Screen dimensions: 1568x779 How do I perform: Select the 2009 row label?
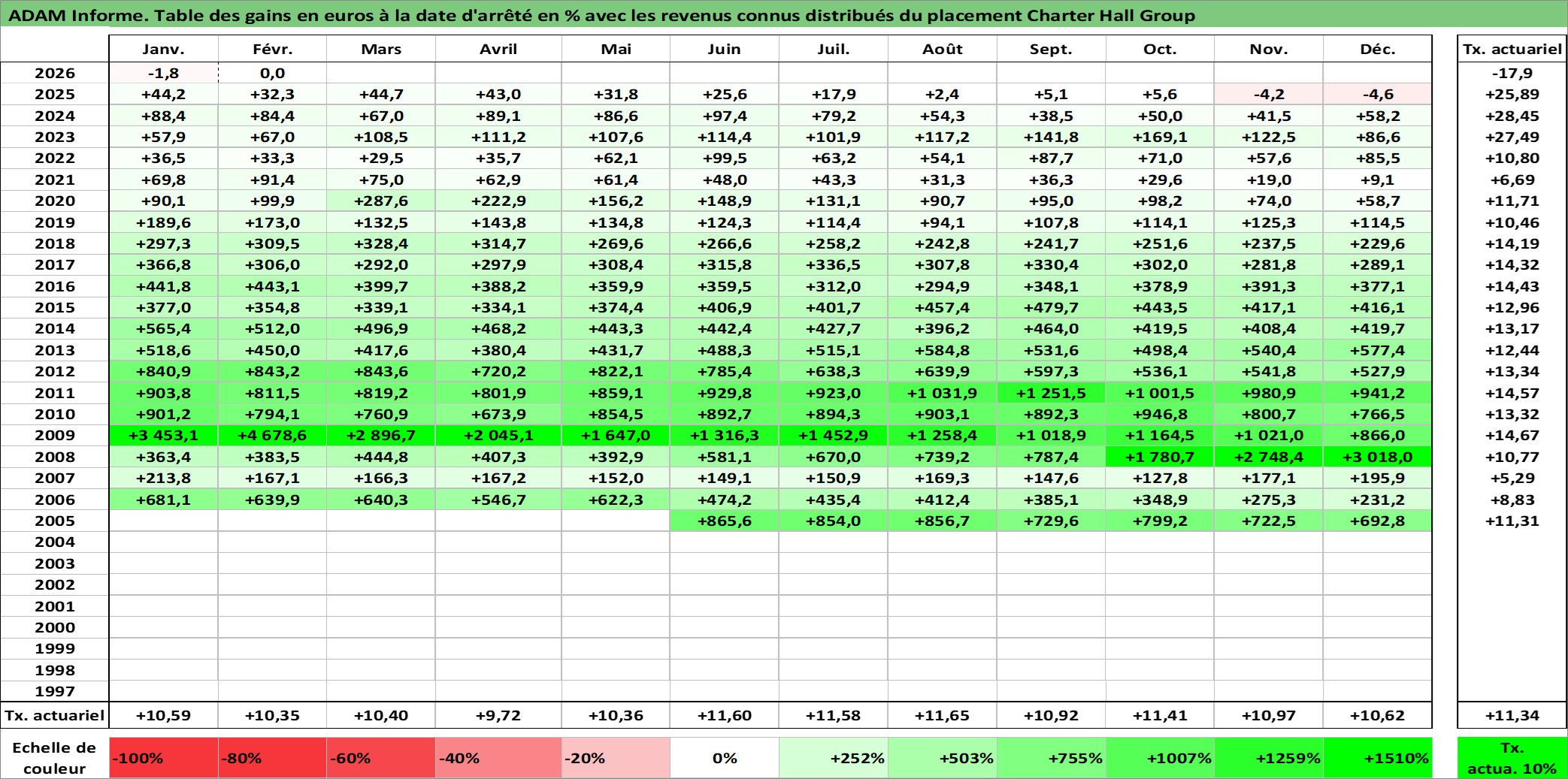[55, 435]
